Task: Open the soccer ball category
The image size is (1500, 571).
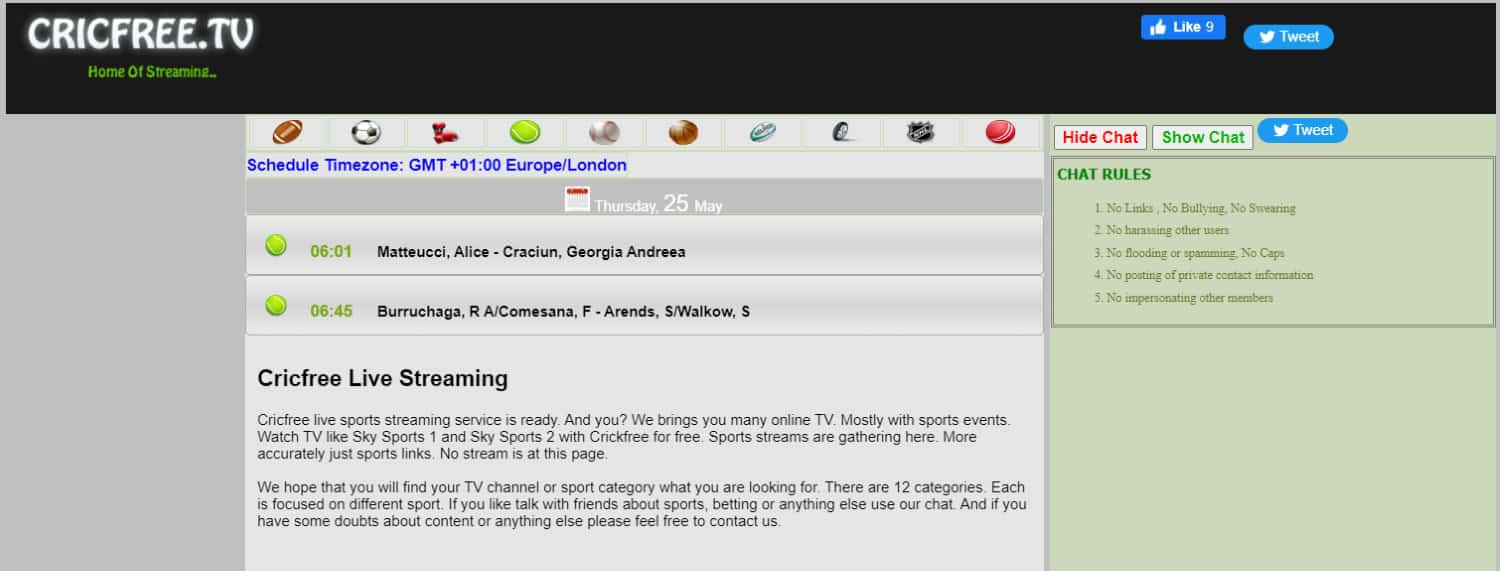Action: [367, 132]
